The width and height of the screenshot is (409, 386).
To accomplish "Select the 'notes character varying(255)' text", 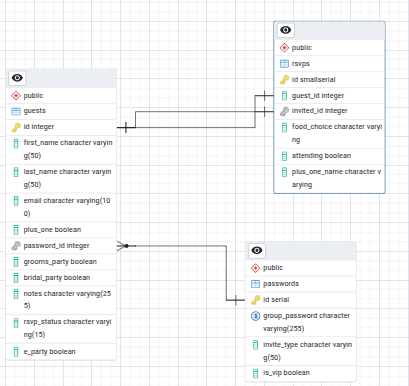I will pos(67,300).
